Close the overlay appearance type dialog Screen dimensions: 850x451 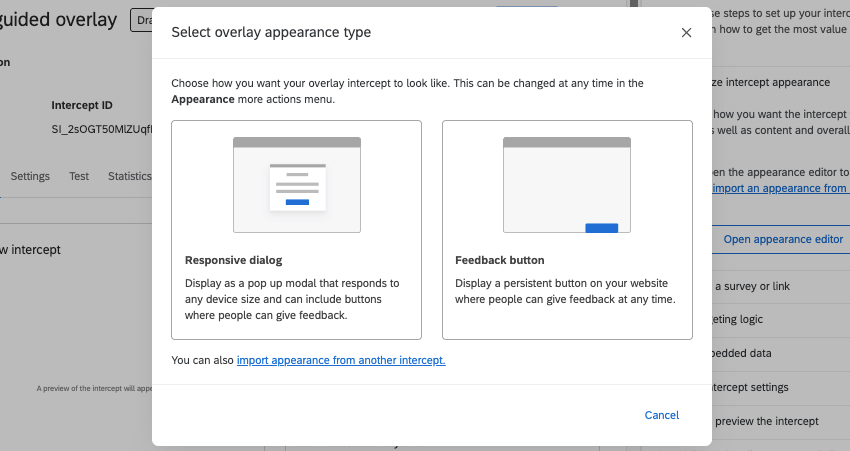(x=686, y=33)
